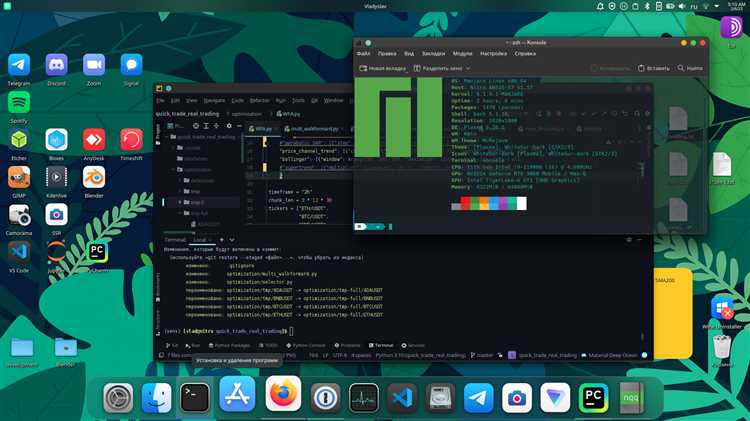
Task: Launch Zoom from the desktop
Action: (x=94, y=66)
